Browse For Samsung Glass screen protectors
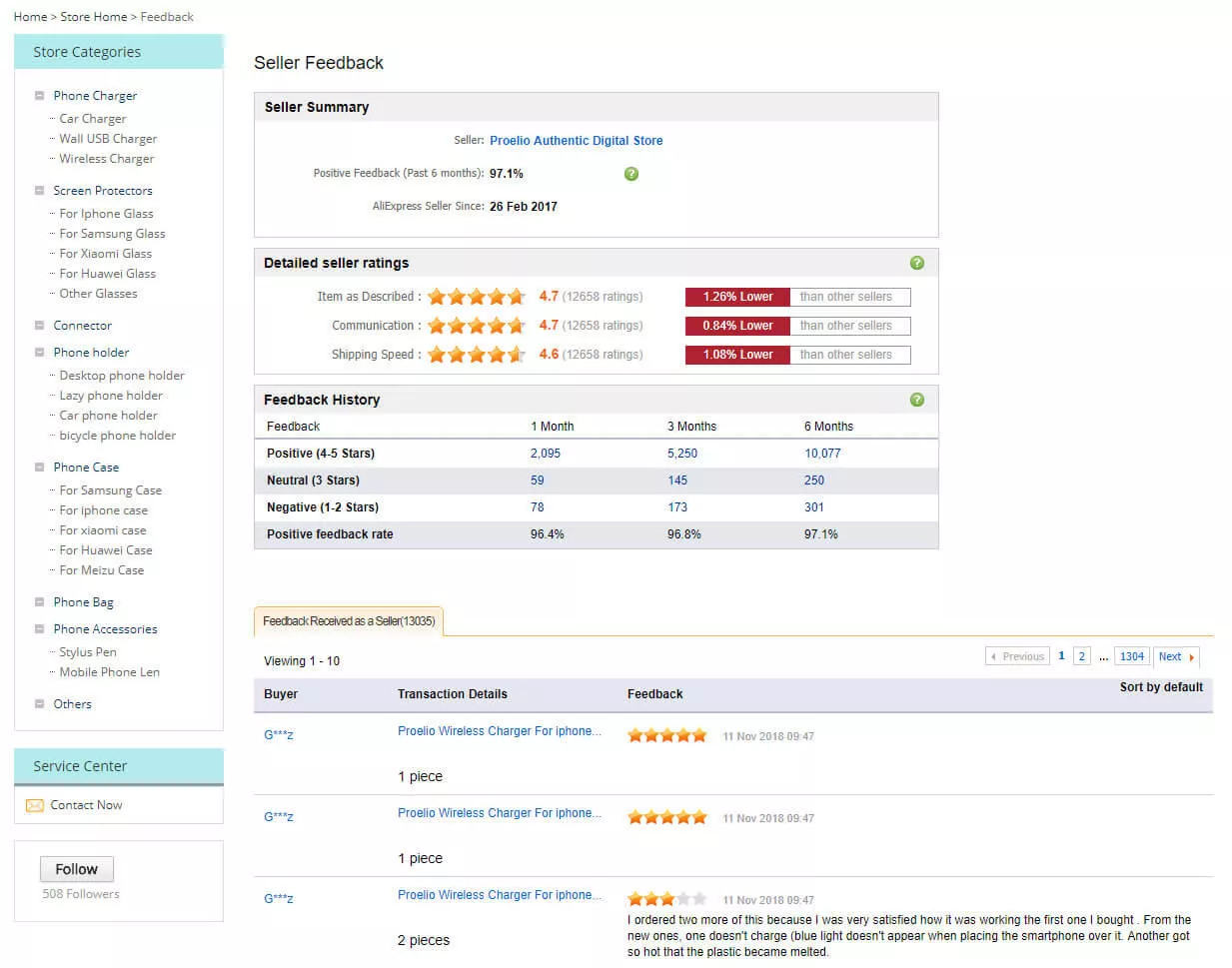The width and height of the screenshot is (1232, 968). (x=112, y=234)
